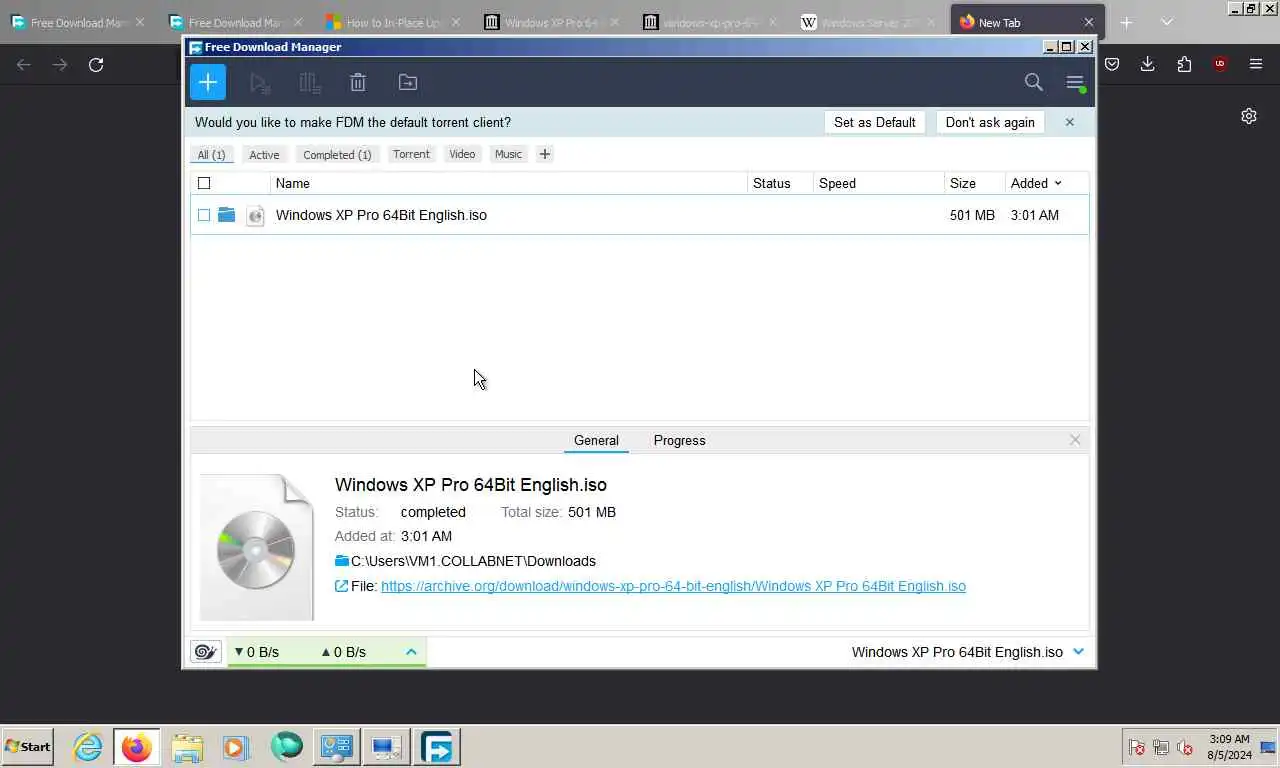Open FDM hamburger main menu
This screenshot has height=768, width=1280.
coord(1075,83)
